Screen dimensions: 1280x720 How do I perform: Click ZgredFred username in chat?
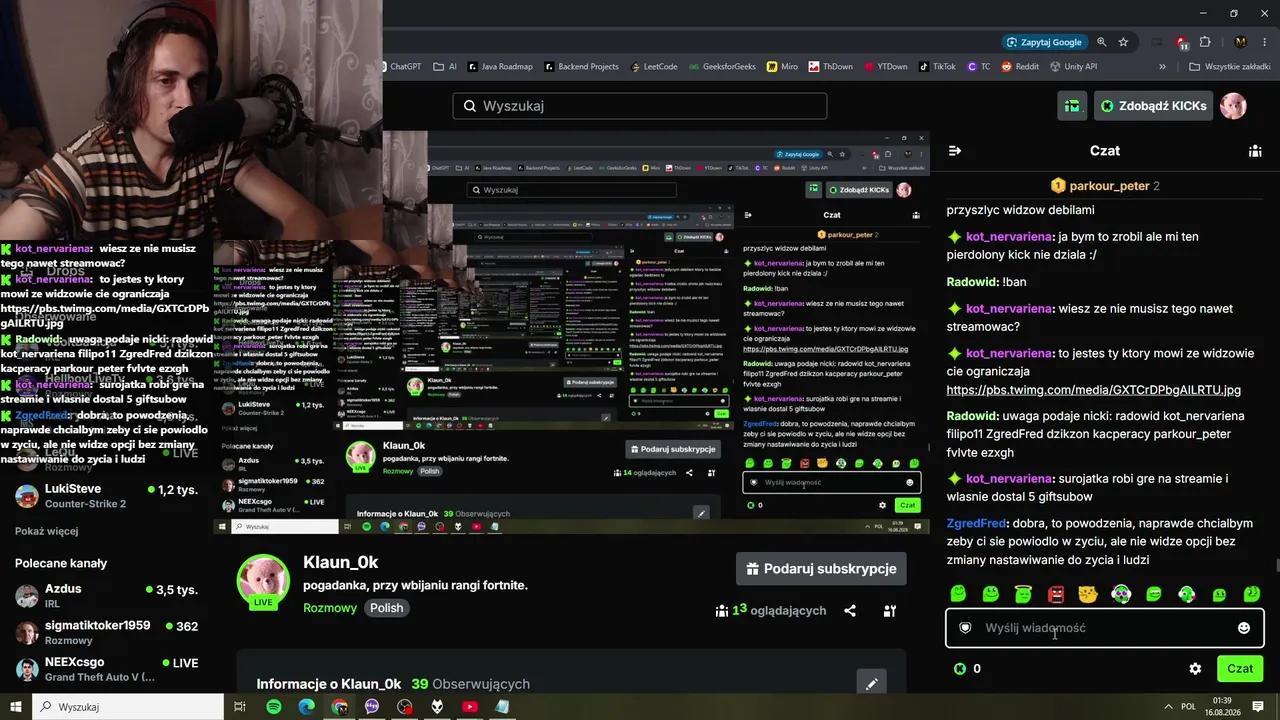pos(976,523)
